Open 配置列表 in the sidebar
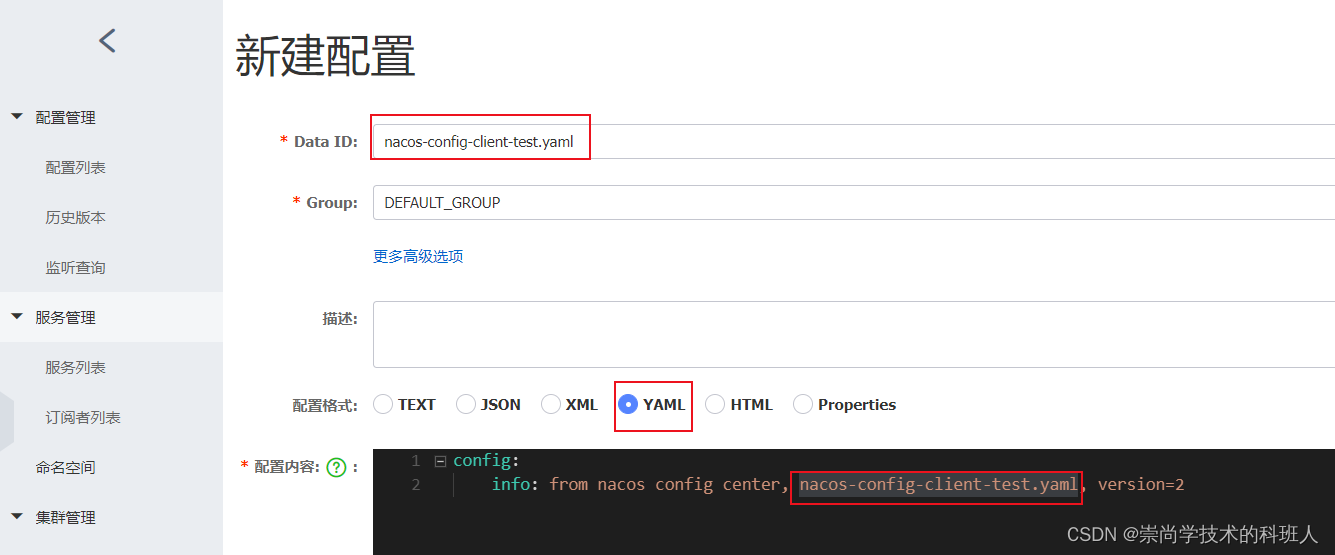 pos(76,167)
